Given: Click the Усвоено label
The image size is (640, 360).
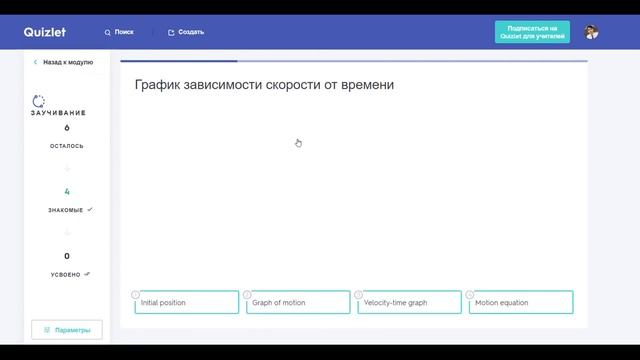Looking at the screenshot, I should [66, 275].
